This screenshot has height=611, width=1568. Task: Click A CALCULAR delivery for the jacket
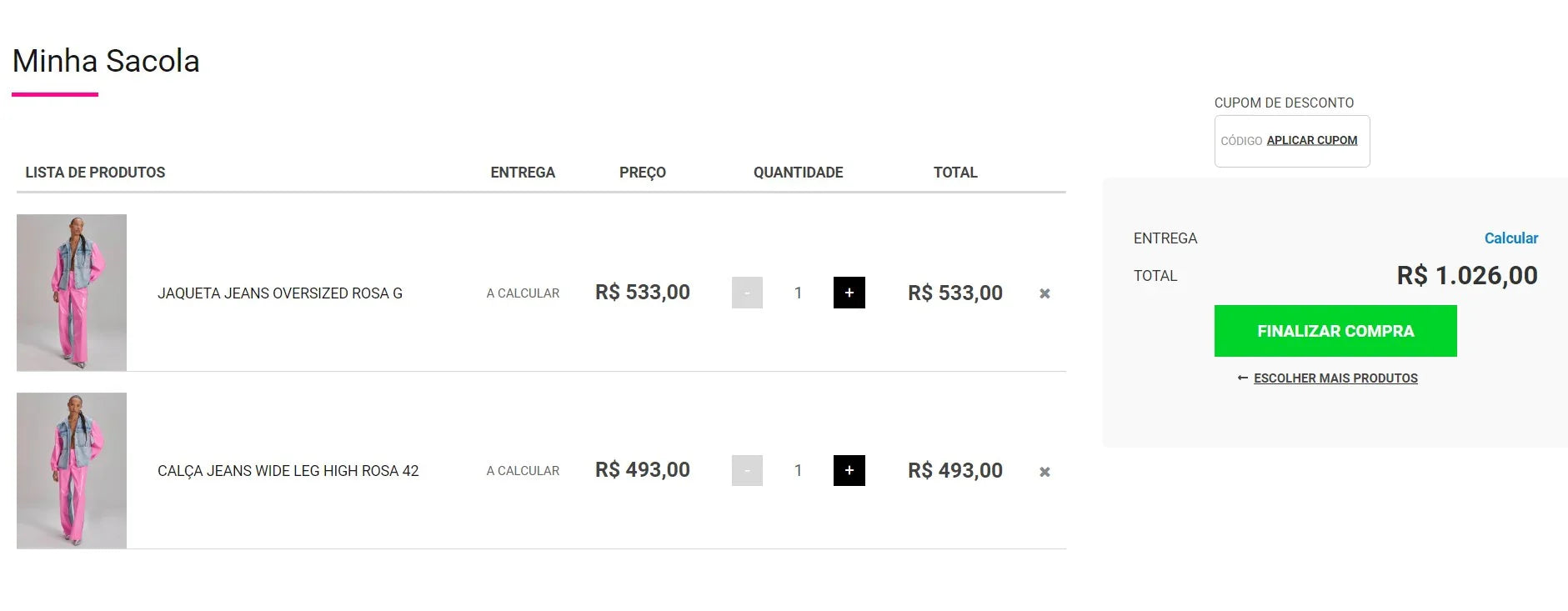tap(522, 293)
